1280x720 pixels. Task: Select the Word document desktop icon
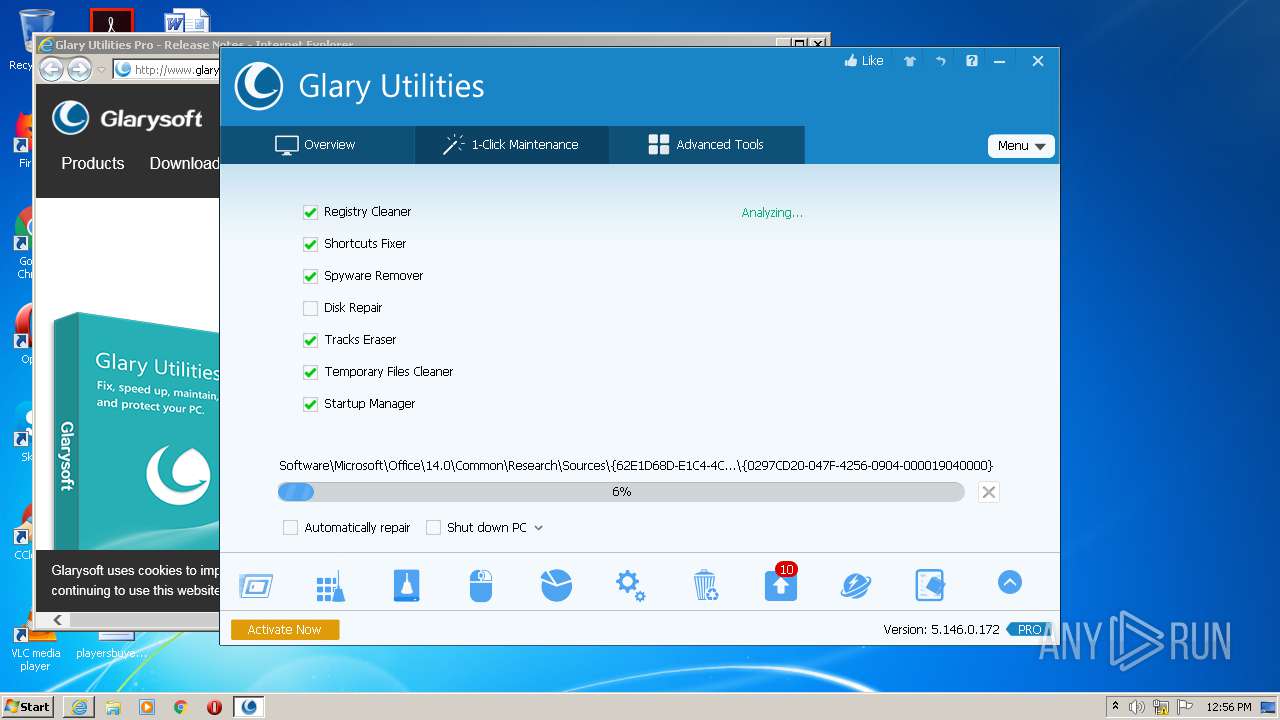[x=187, y=20]
